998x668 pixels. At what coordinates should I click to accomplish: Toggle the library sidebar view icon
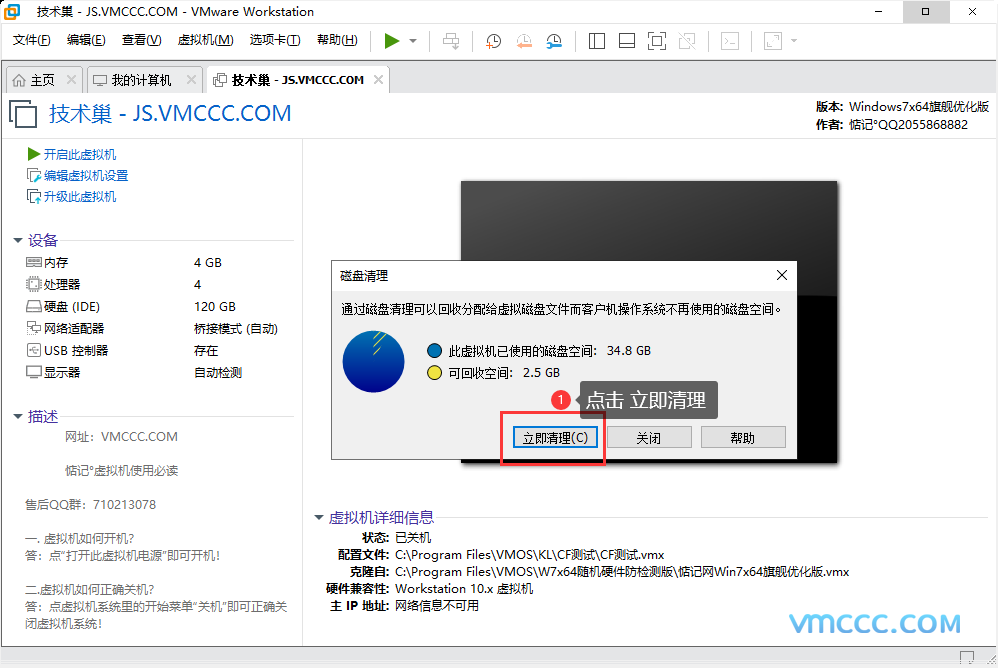596,41
